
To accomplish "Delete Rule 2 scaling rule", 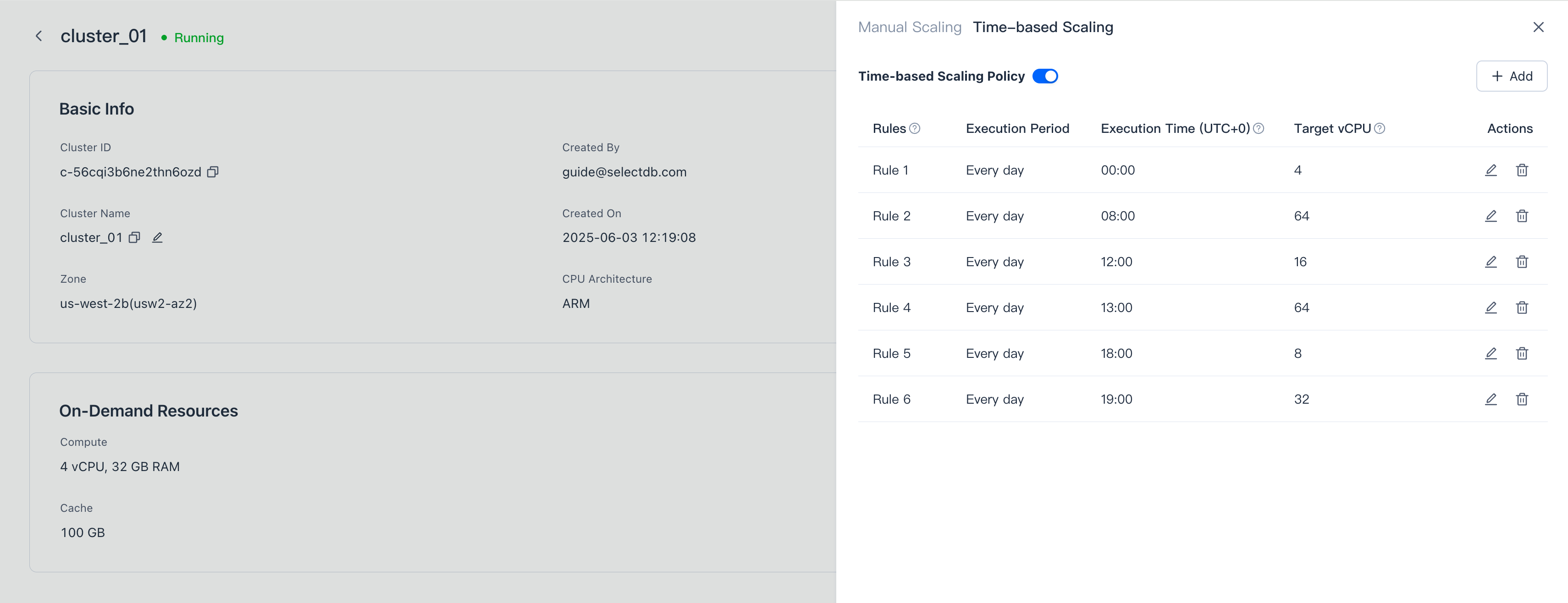I will [x=1522, y=215].
